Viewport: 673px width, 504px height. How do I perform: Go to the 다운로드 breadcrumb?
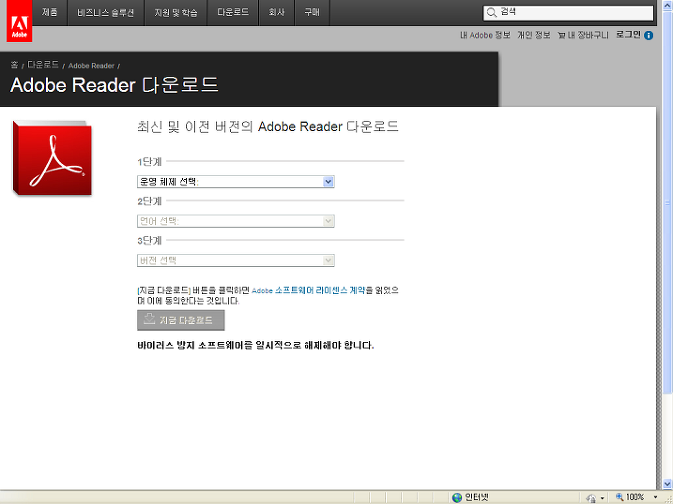pos(43,65)
